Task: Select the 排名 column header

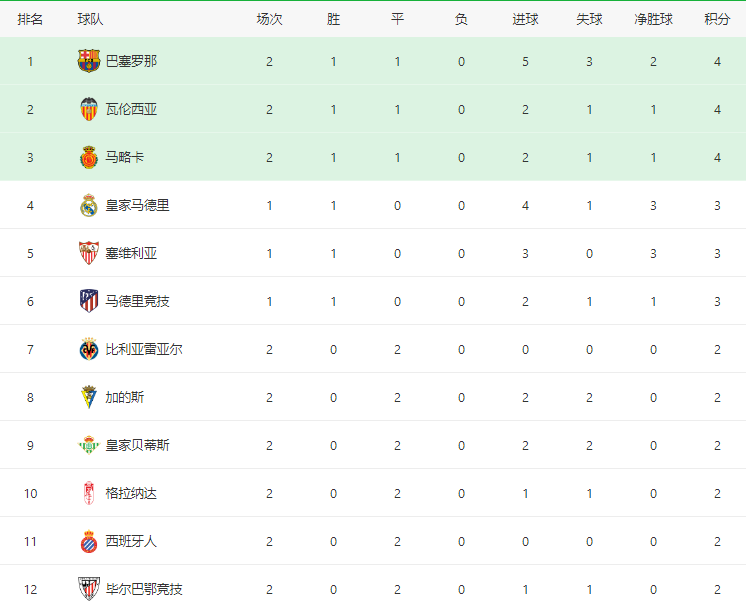Action: click(30, 19)
